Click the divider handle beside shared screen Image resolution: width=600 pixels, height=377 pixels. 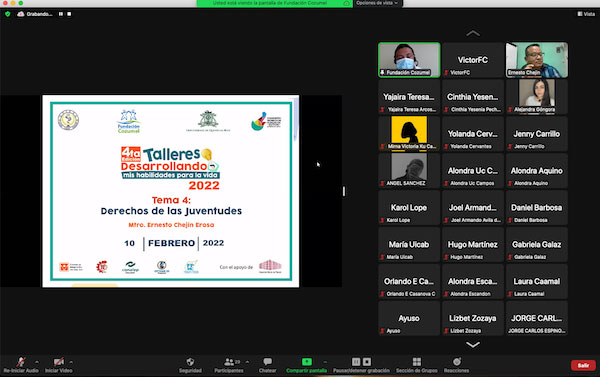click(x=344, y=191)
